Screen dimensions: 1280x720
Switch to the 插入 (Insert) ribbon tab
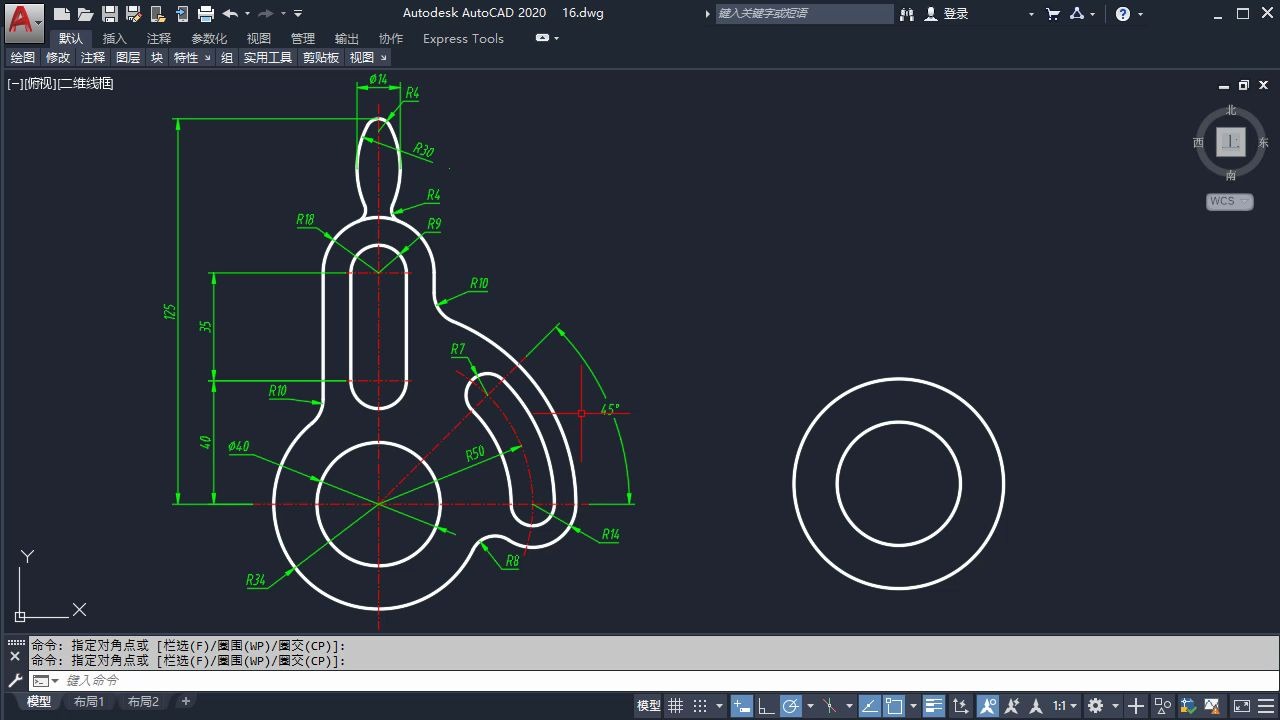click(115, 38)
